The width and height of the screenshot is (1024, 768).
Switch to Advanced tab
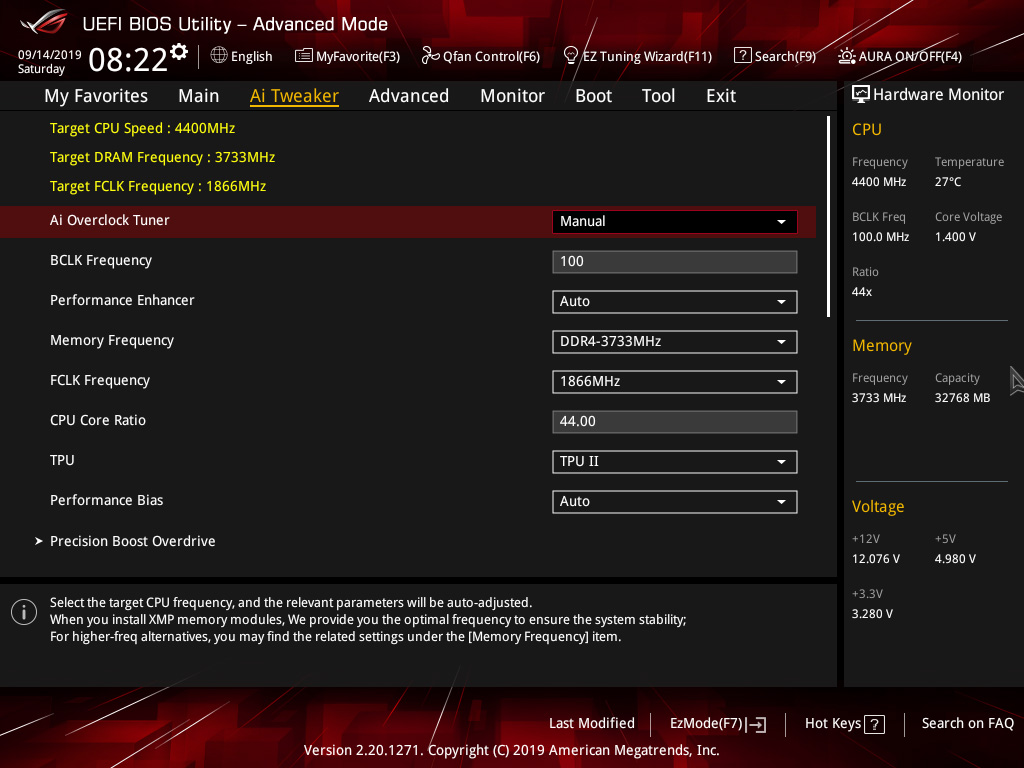pos(409,96)
